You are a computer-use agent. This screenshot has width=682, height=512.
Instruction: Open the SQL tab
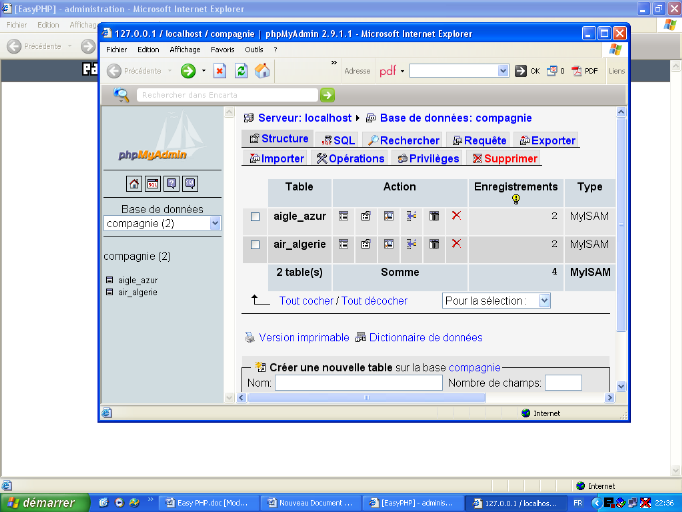[338, 140]
